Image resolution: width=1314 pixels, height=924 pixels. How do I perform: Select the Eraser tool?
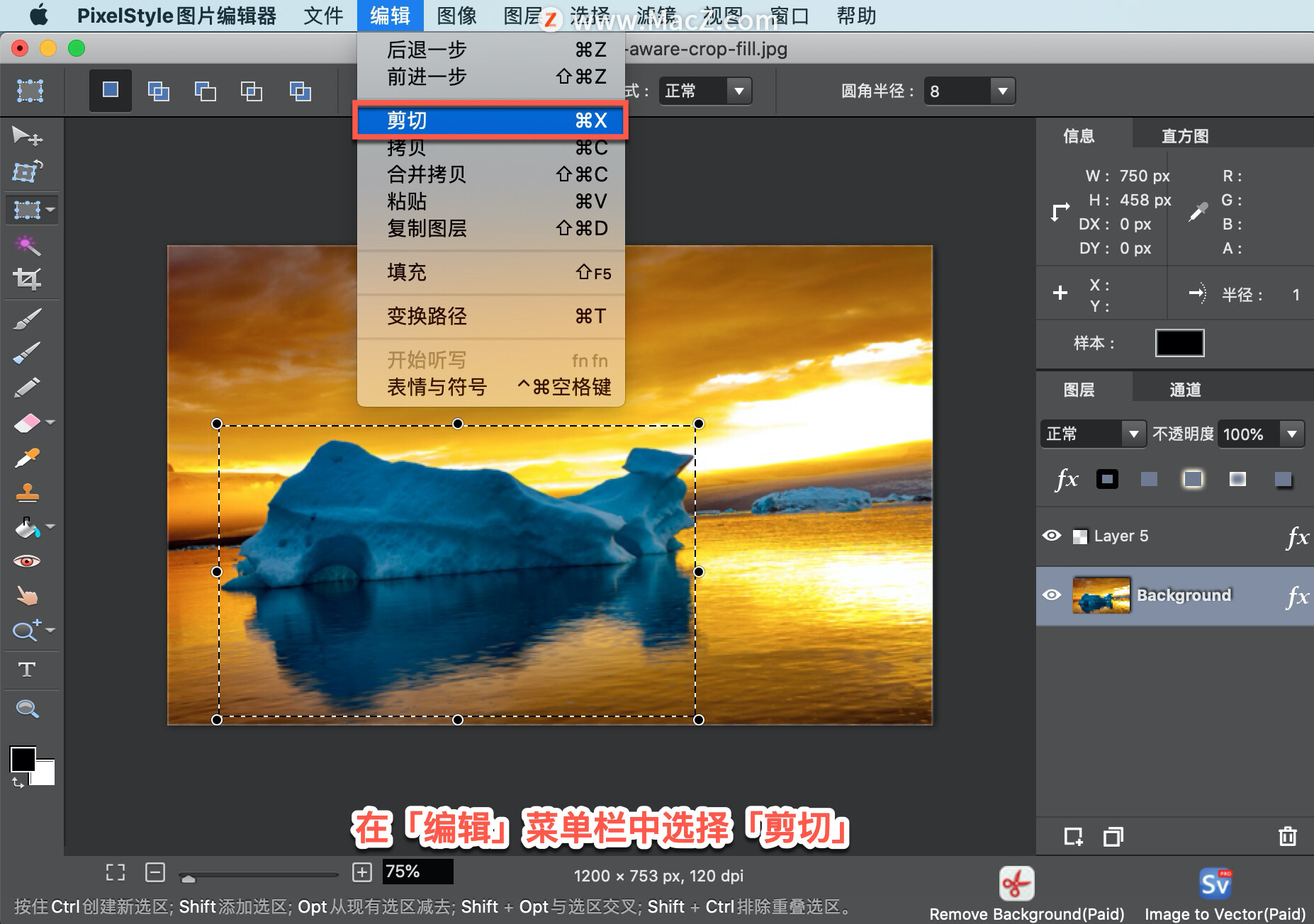tap(27, 422)
